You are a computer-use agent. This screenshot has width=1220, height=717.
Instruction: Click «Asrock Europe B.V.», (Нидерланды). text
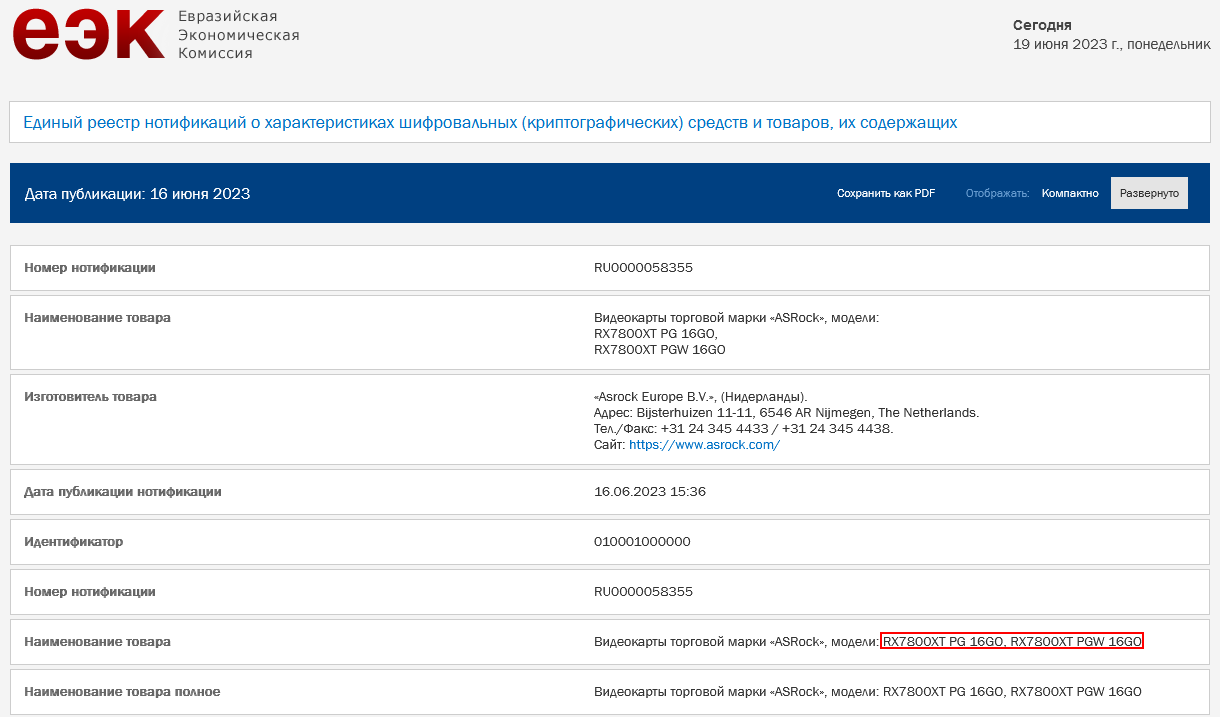tap(700, 397)
